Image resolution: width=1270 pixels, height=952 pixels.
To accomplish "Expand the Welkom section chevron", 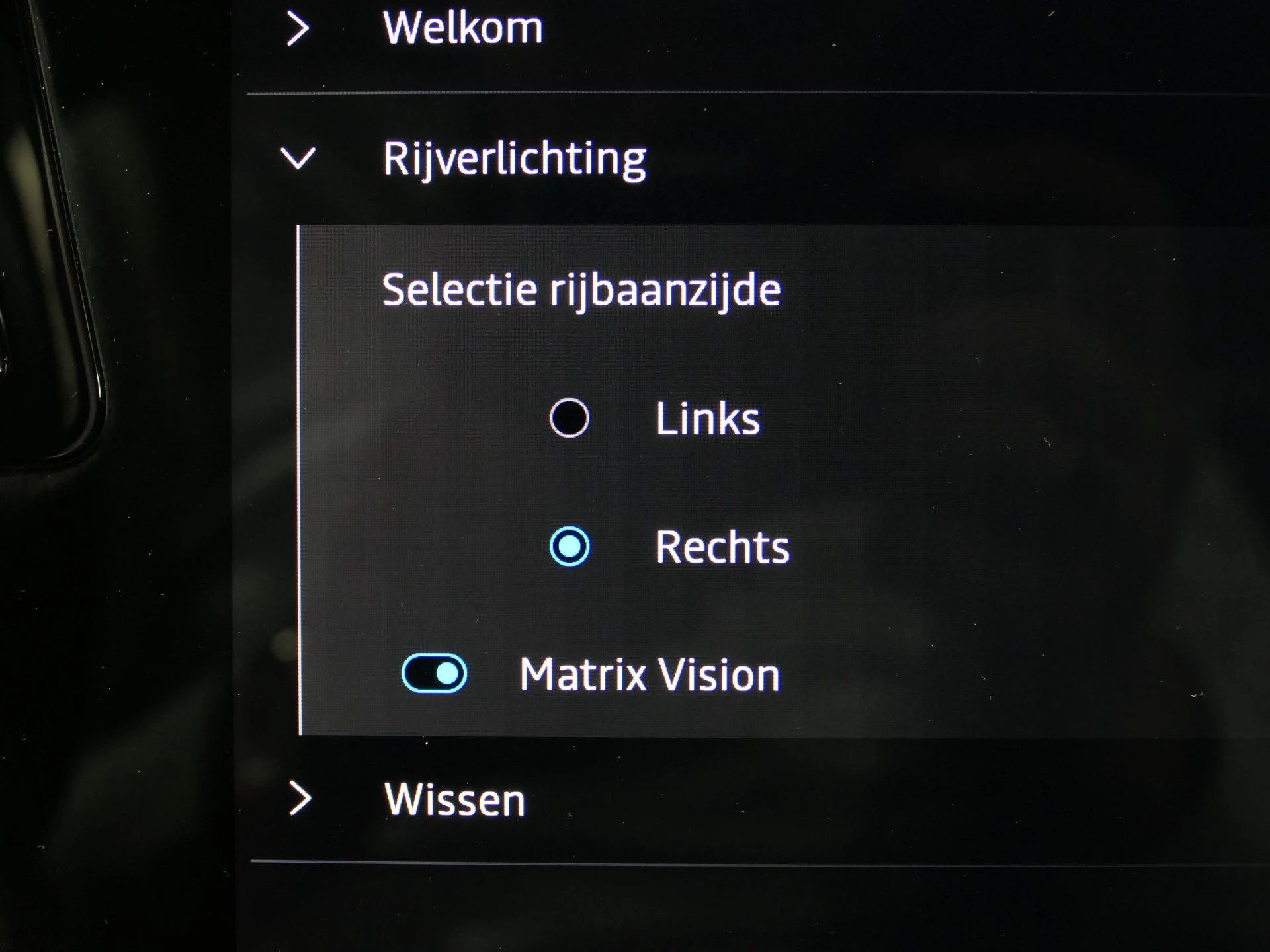I will (298, 29).
